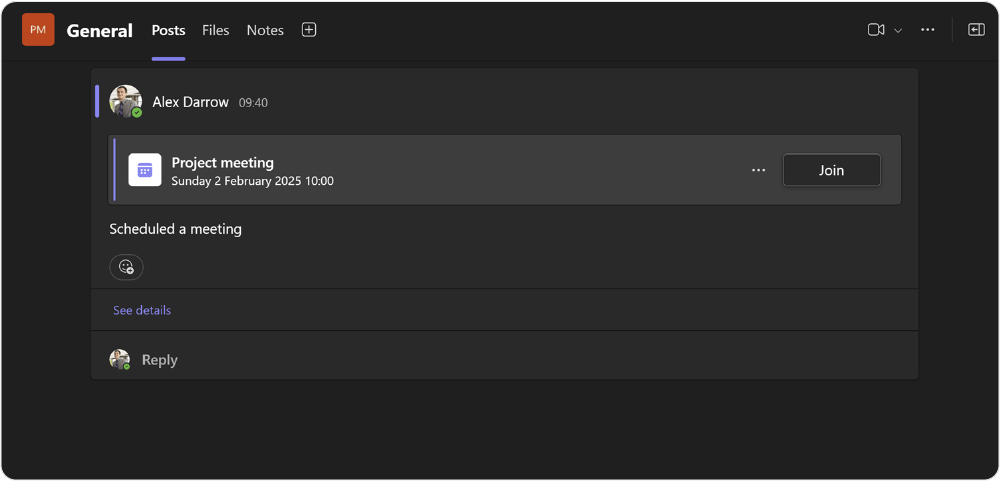
Task: Expand the meet options chevron
Action: [x=898, y=31]
